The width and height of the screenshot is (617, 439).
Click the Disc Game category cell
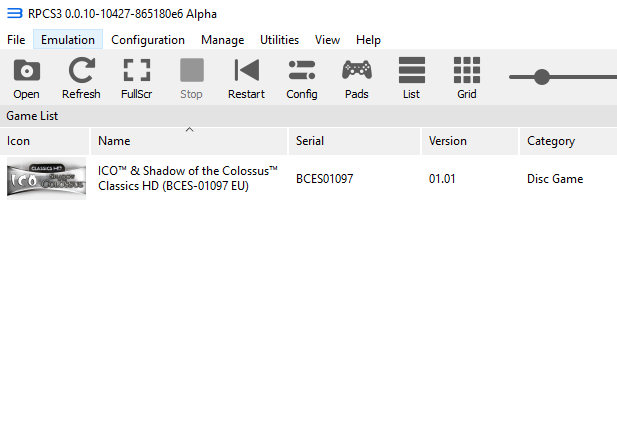coord(555,179)
